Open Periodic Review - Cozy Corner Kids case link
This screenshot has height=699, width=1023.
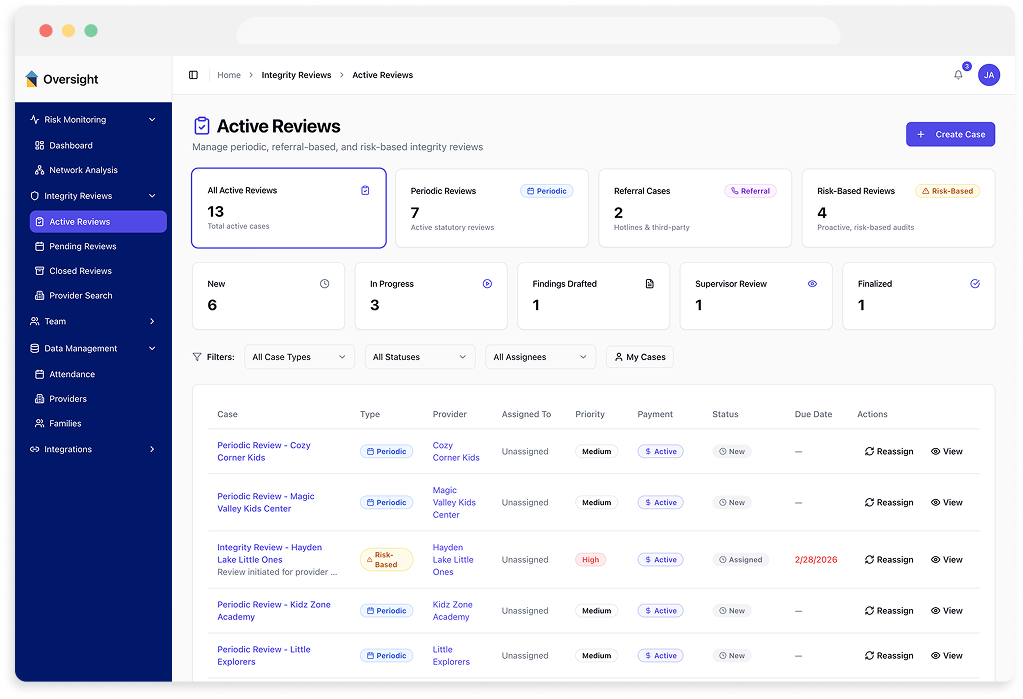(266, 451)
